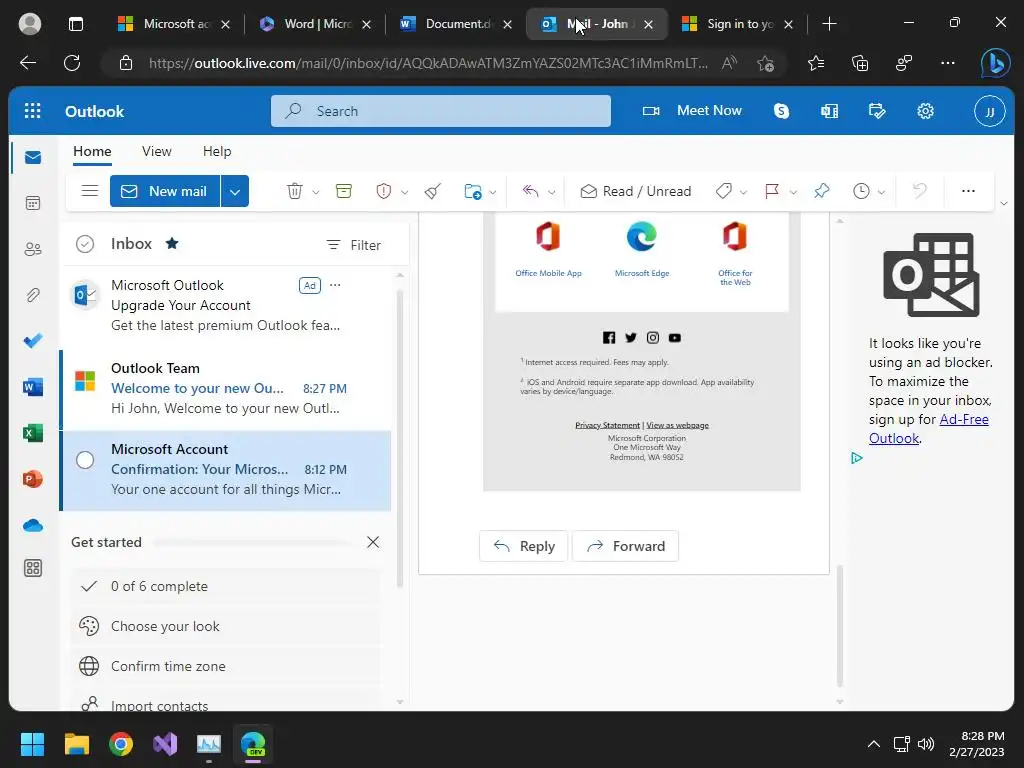Select all messages circle beside Inbox
Screen dimensions: 1024x768
[x=85, y=244]
